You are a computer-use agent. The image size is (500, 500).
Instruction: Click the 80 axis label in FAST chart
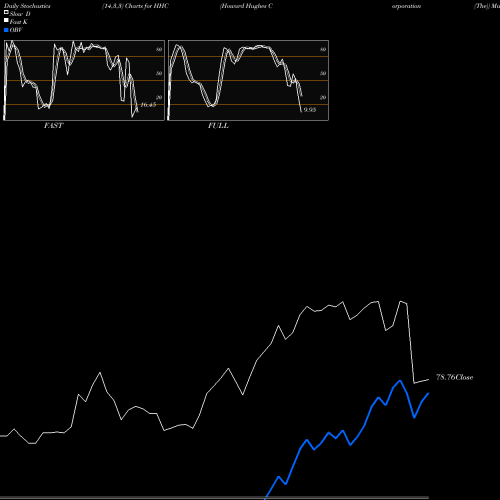(159, 49)
